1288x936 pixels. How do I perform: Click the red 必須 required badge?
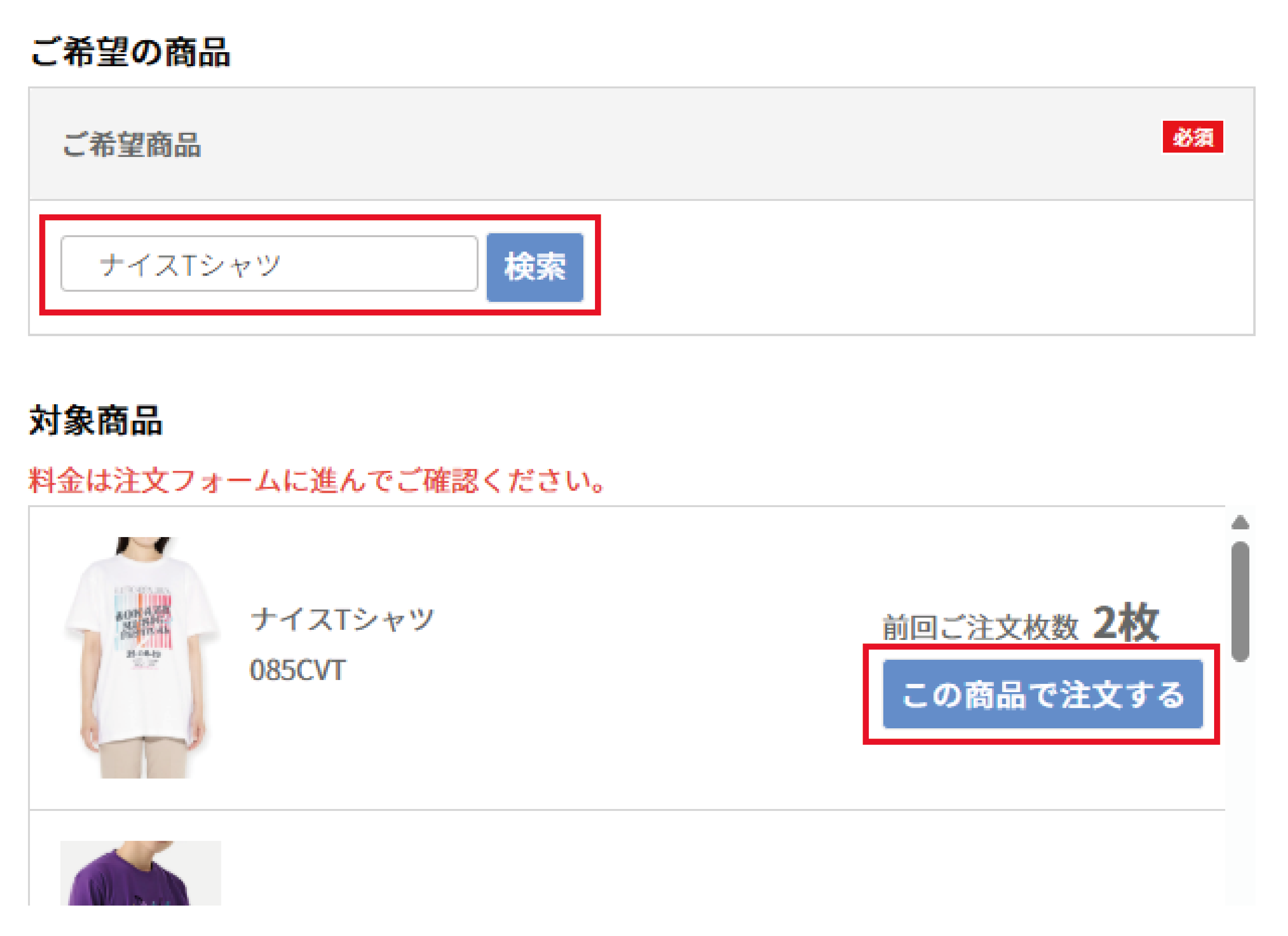(x=1192, y=137)
